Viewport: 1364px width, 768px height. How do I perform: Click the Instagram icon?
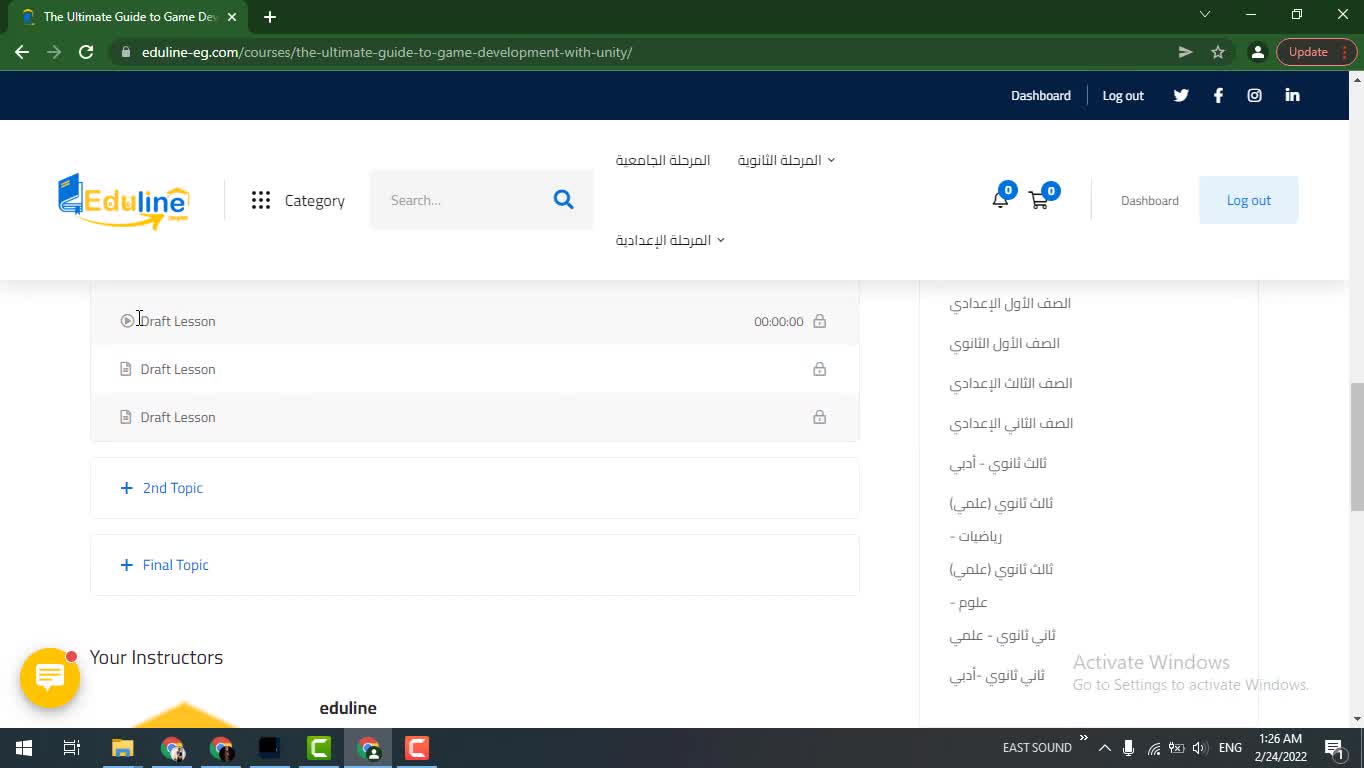(x=1254, y=95)
